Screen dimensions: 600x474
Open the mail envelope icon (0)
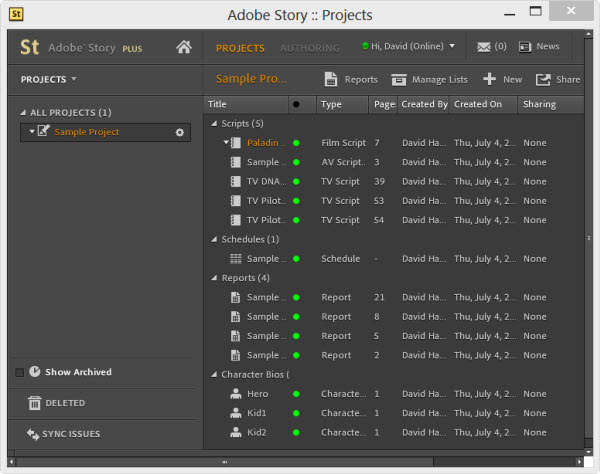coord(484,47)
